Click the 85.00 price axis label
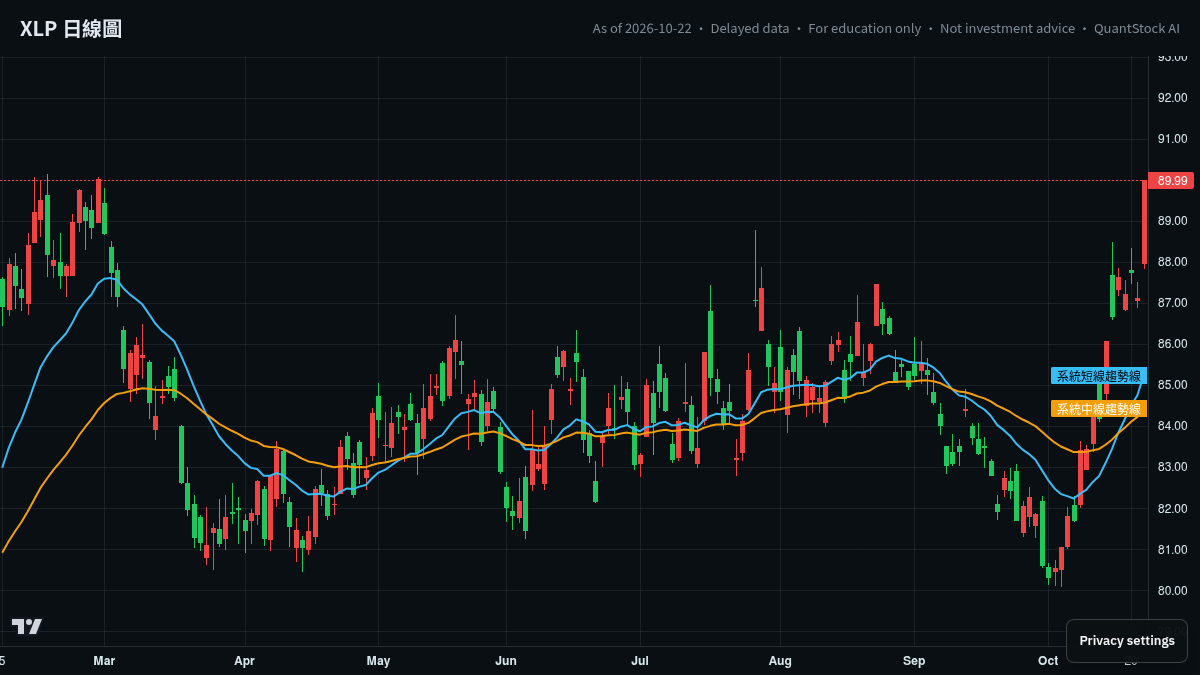1200x675 pixels. 1172,385
